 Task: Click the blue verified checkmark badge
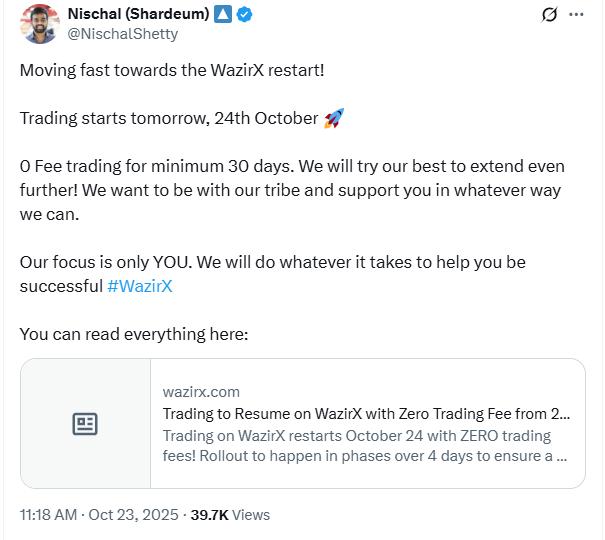coord(245,14)
